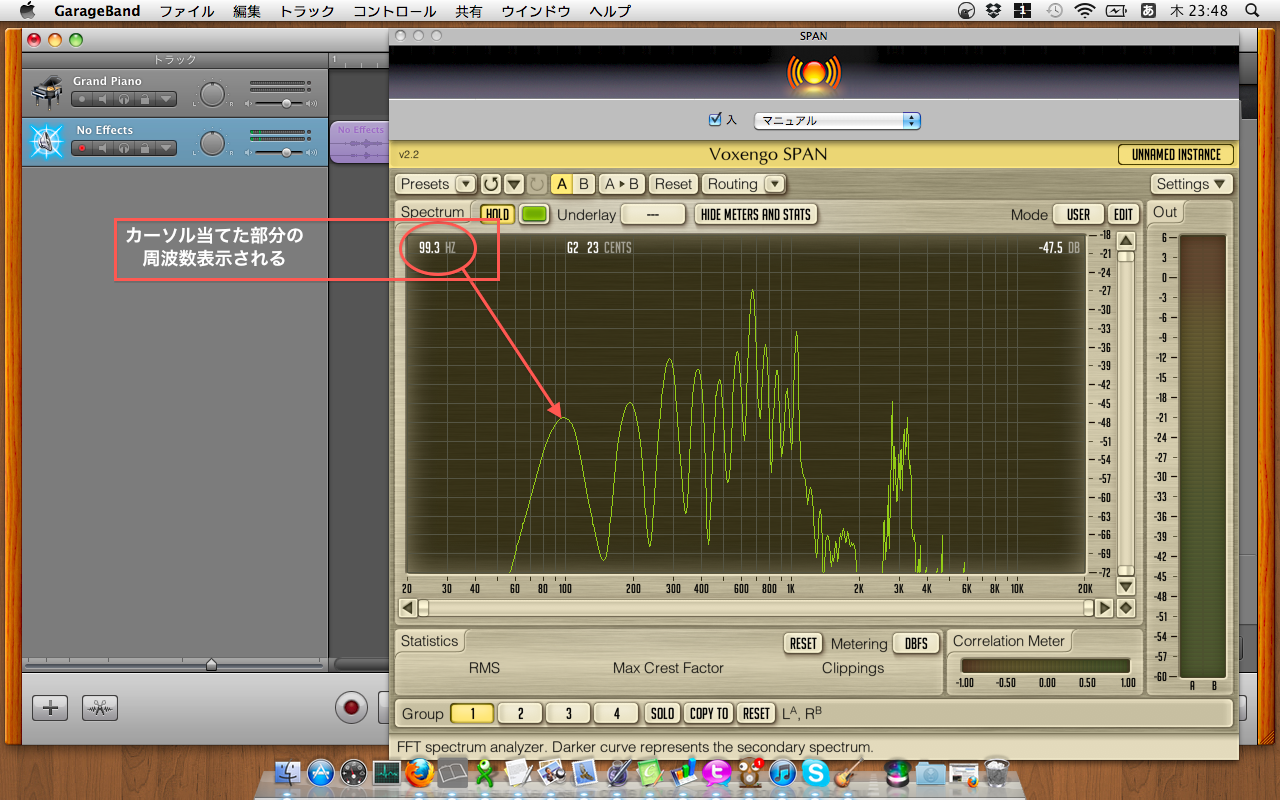Lock the Grand Piano track

tap(145, 99)
